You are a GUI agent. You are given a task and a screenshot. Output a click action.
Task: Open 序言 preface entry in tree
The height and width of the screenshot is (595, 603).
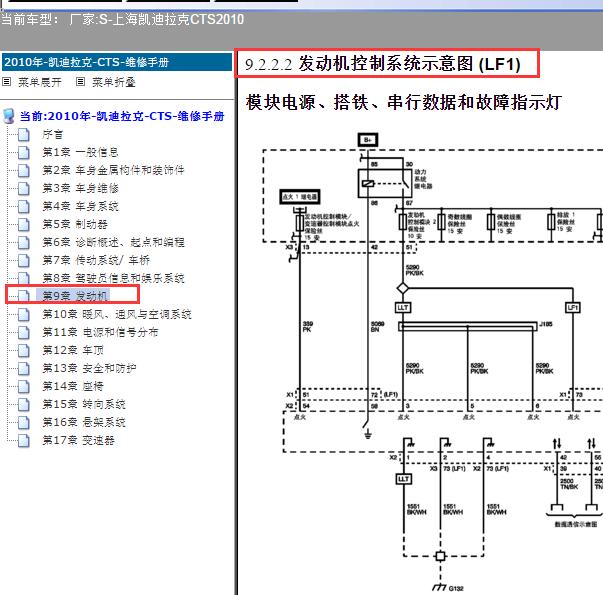click(52, 134)
